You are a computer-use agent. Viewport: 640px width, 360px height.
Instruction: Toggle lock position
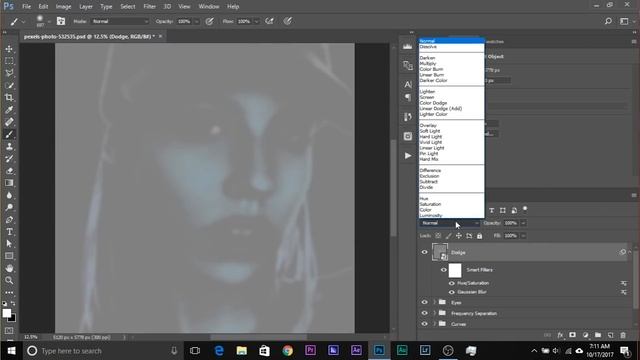pos(459,236)
